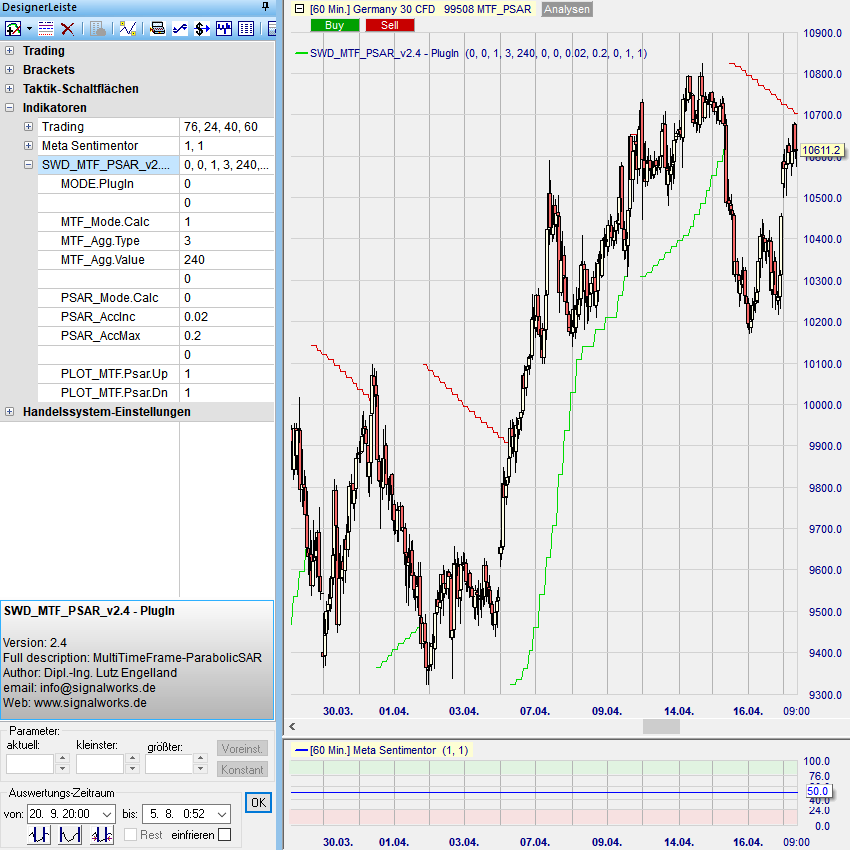The image size is (850, 850).
Task: Select the MTF_Agg.Type parameter row
Action: (x=156, y=241)
